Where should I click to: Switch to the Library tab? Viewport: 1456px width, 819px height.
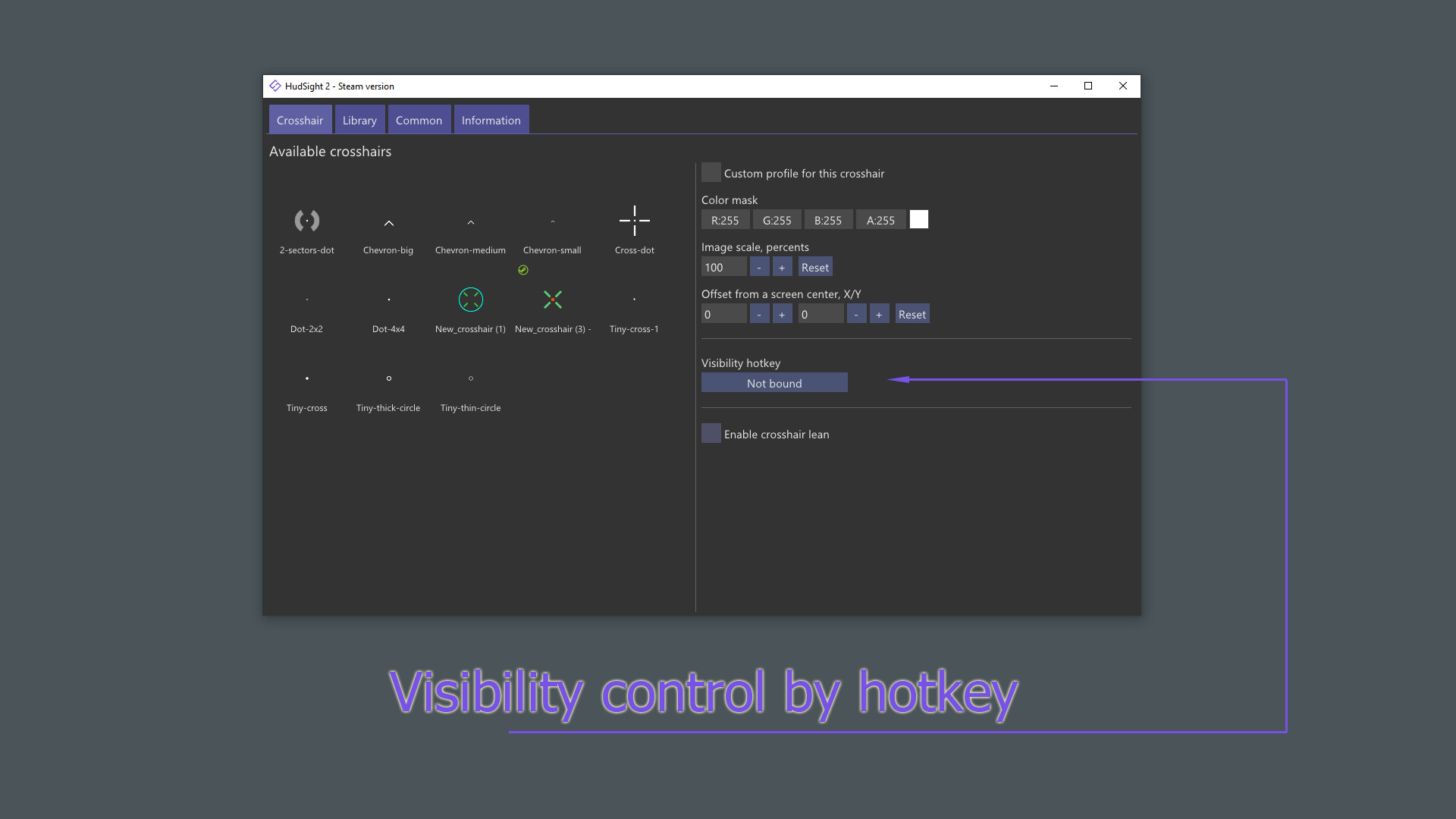[x=359, y=119]
